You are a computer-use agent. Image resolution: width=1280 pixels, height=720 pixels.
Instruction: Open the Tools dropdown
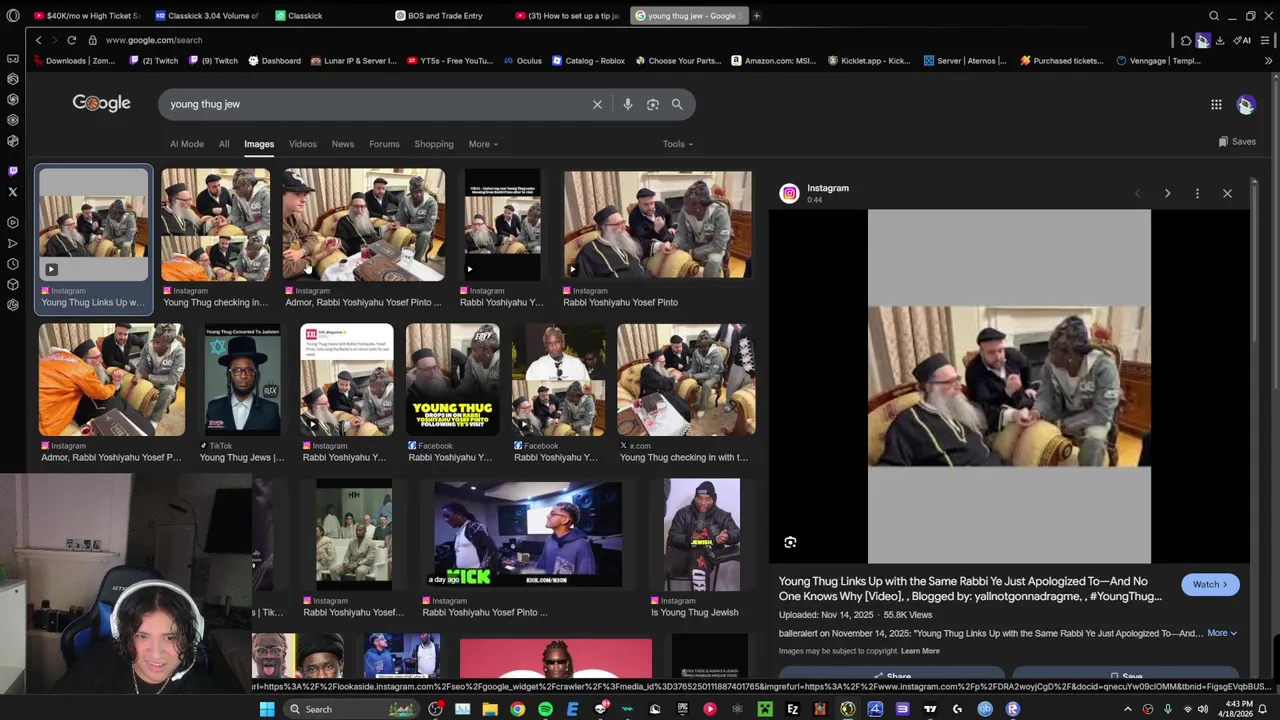point(677,144)
